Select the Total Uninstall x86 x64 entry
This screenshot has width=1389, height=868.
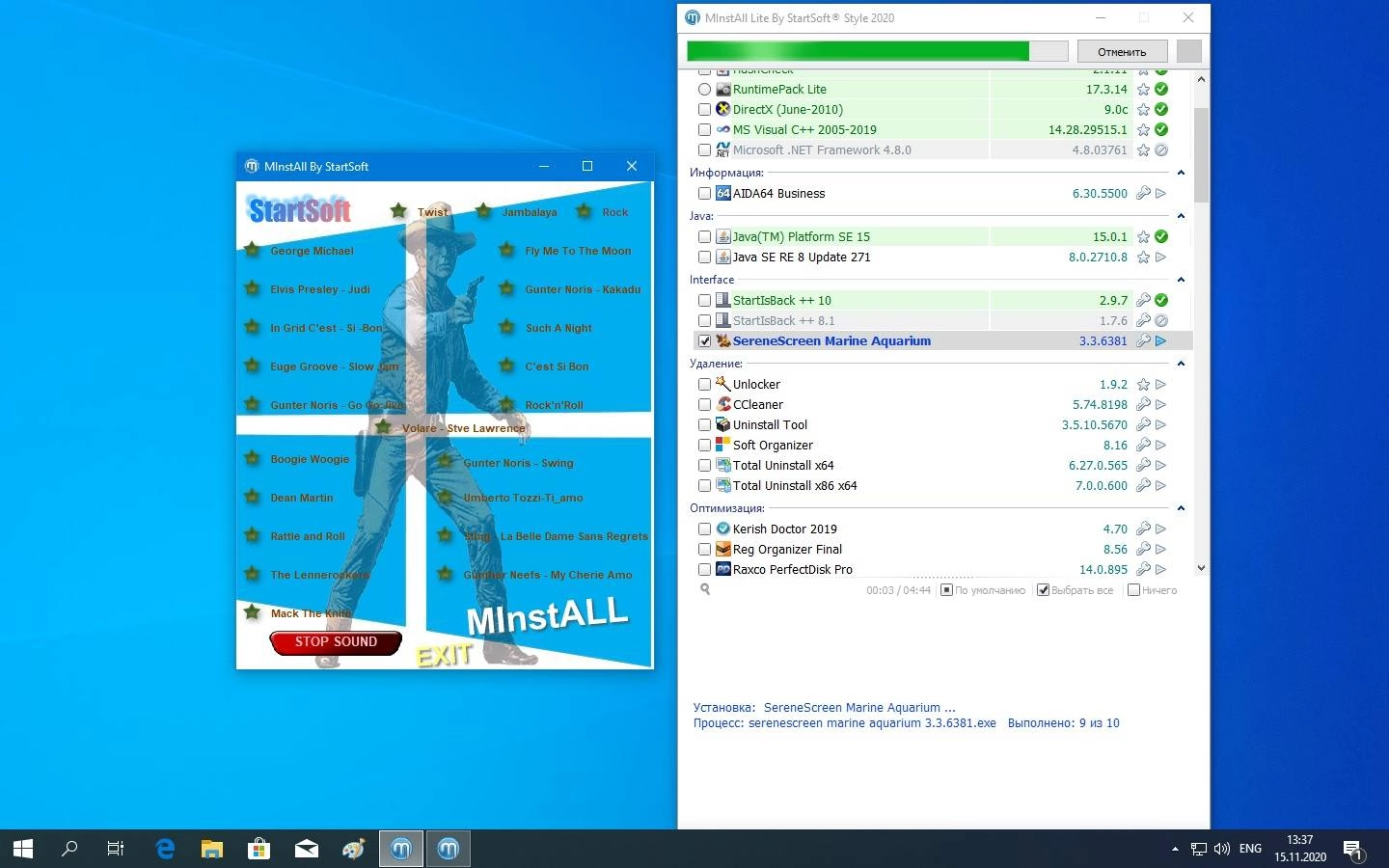click(795, 486)
